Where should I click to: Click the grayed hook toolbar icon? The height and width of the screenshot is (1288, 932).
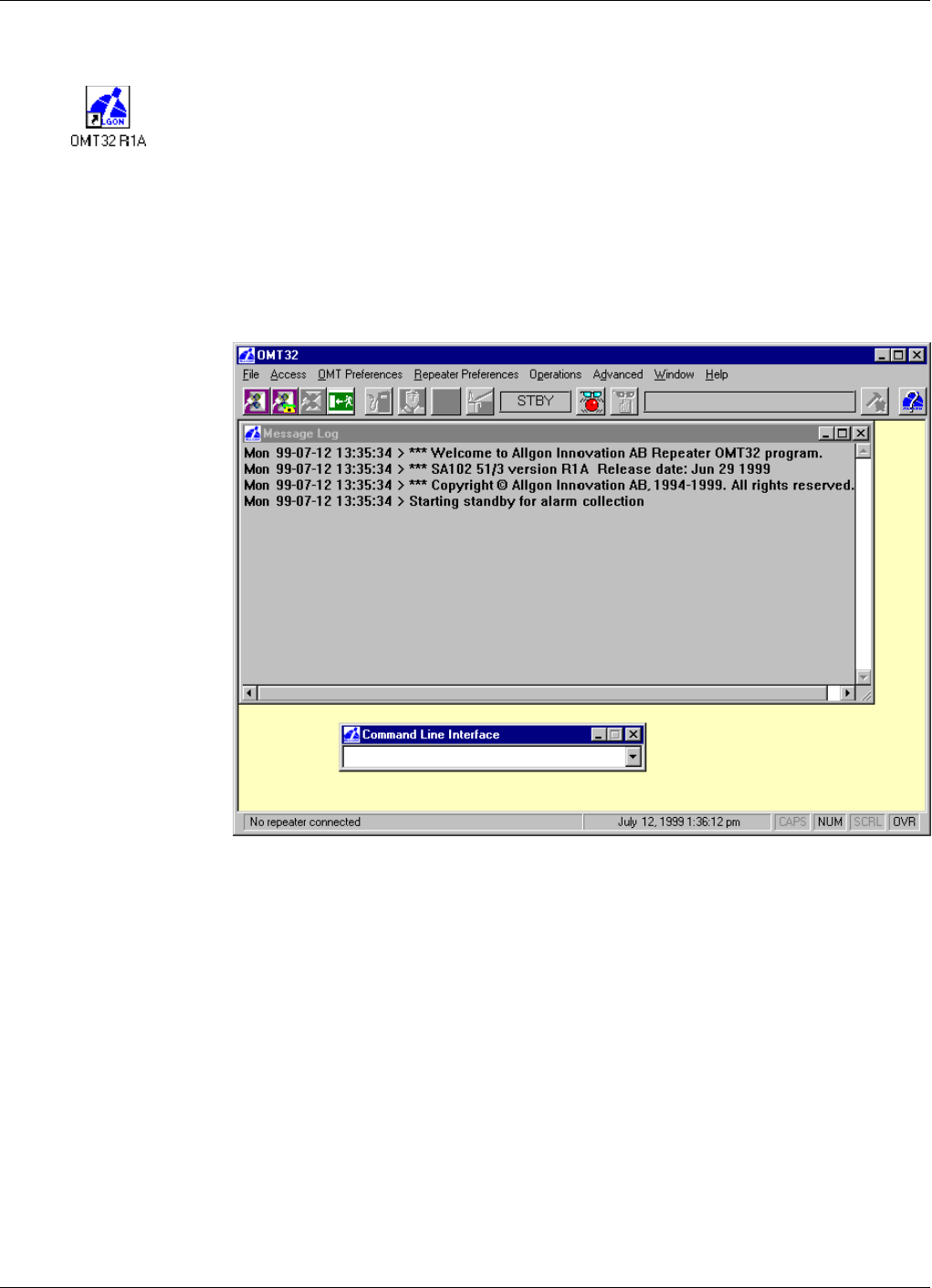point(379,401)
